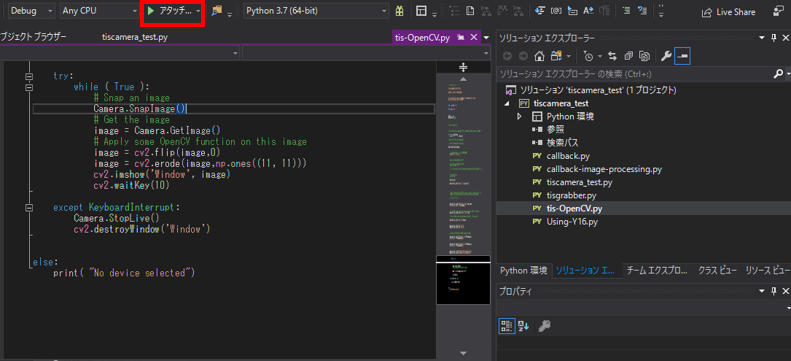Click the uncomment selected lines icon
Viewport: 791px width, 361px height.
642,11
